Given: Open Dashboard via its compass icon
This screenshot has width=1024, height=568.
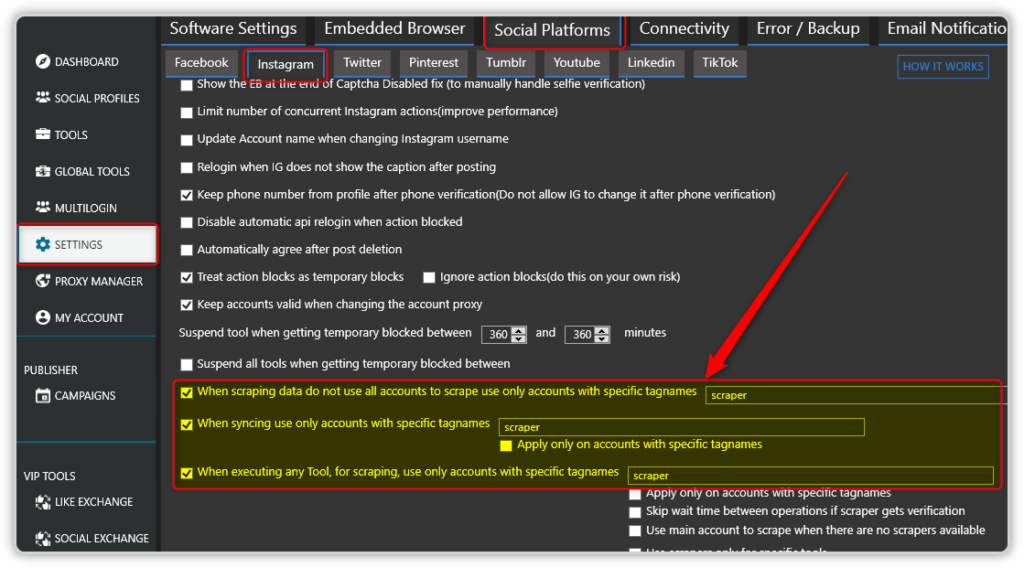Looking at the screenshot, I should pos(43,62).
